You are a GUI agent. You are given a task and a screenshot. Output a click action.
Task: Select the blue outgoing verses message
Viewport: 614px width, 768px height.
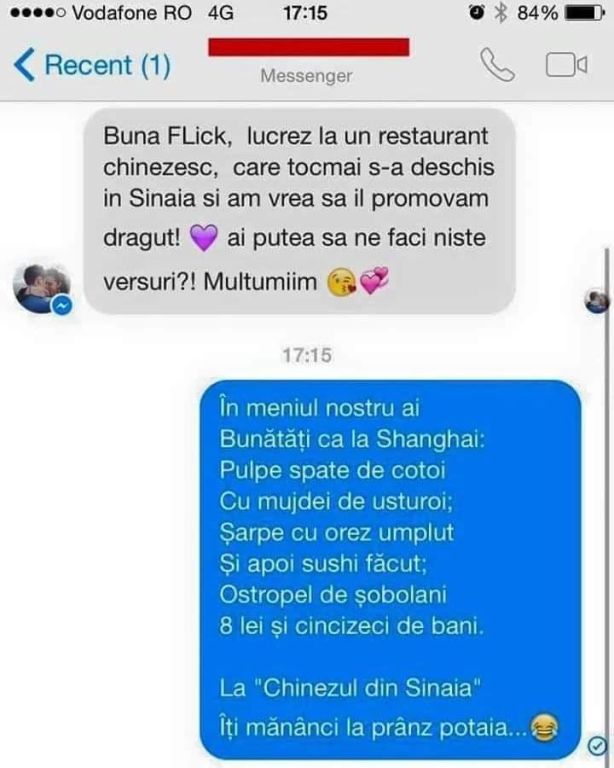390,570
